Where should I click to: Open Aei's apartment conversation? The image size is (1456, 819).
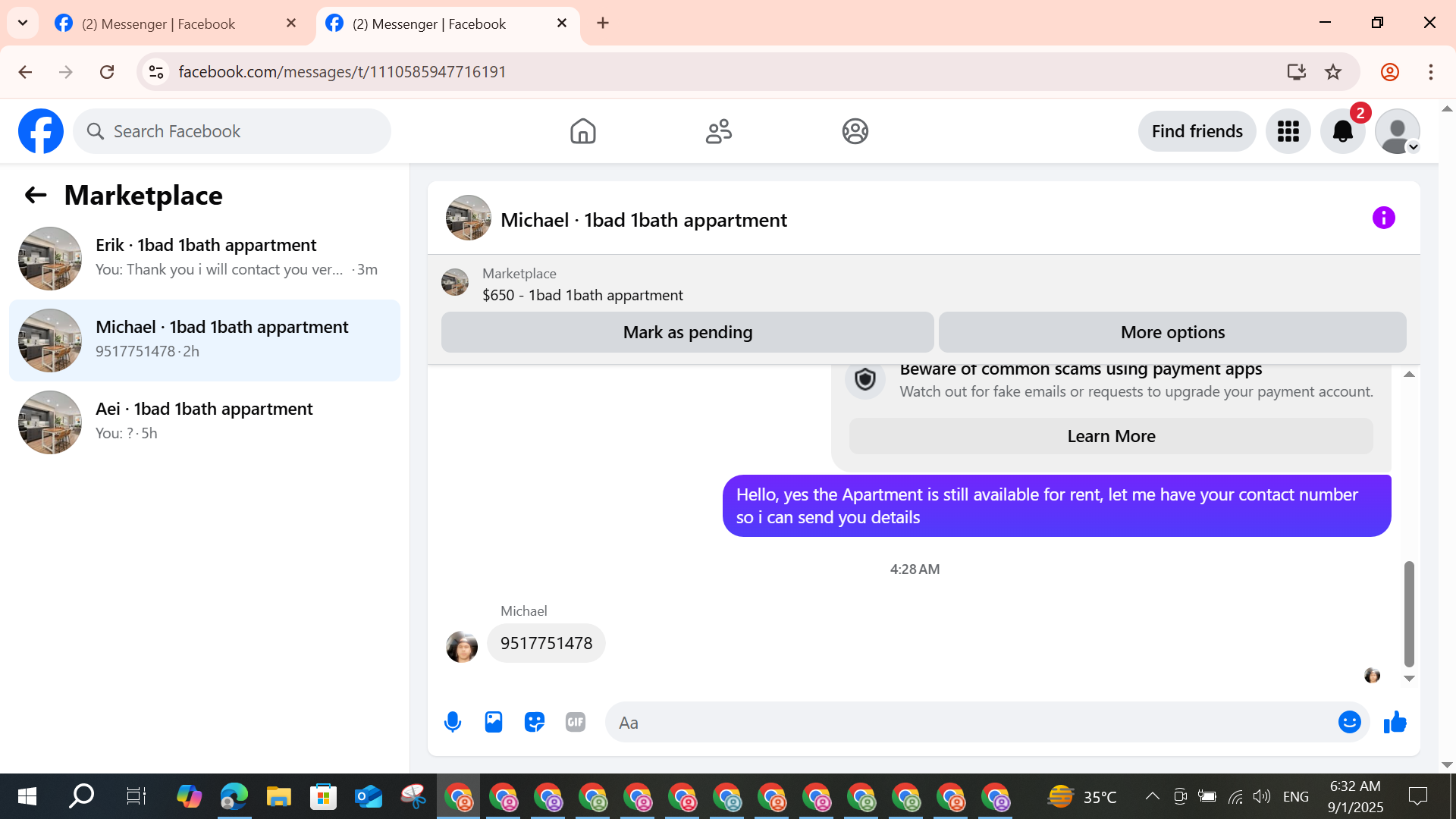(205, 422)
